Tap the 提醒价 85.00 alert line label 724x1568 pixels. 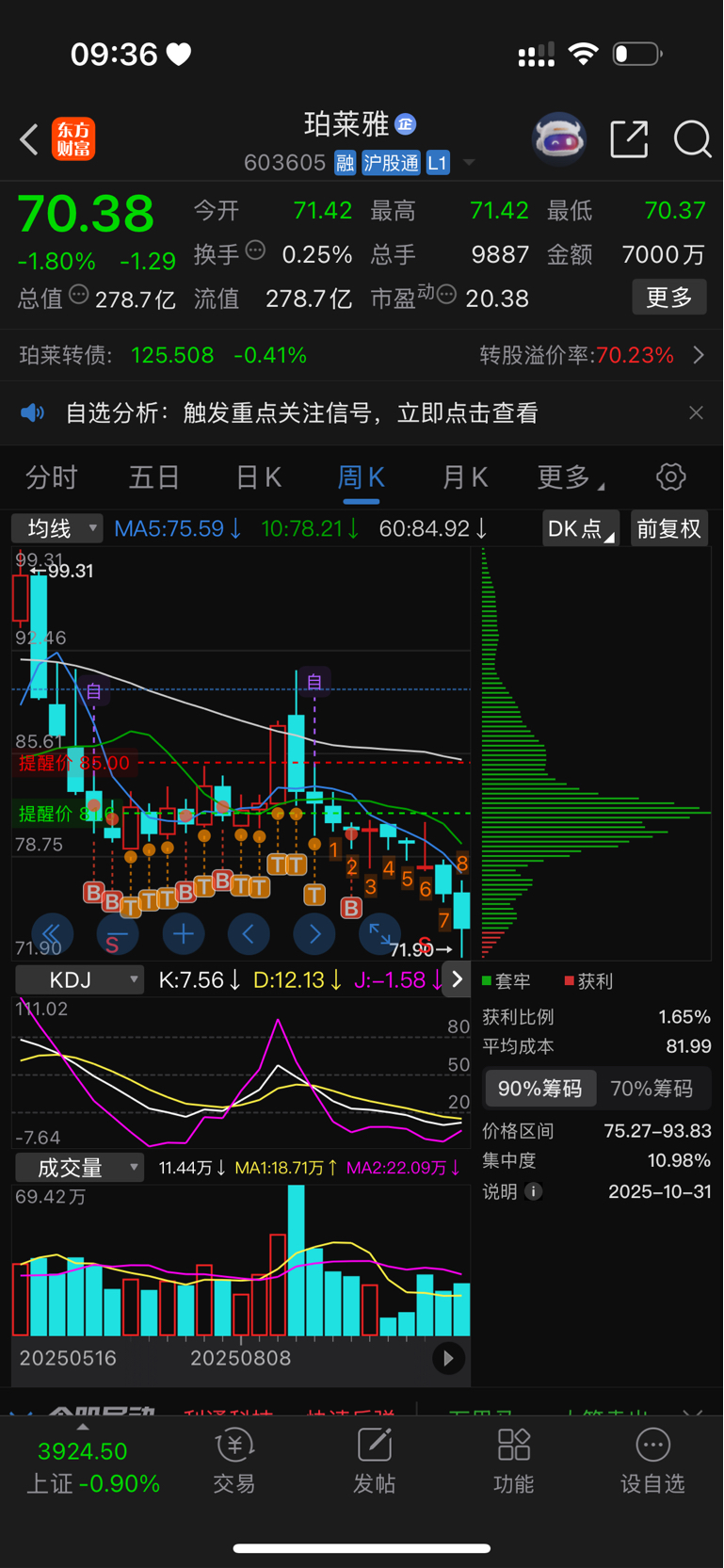click(74, 763)
